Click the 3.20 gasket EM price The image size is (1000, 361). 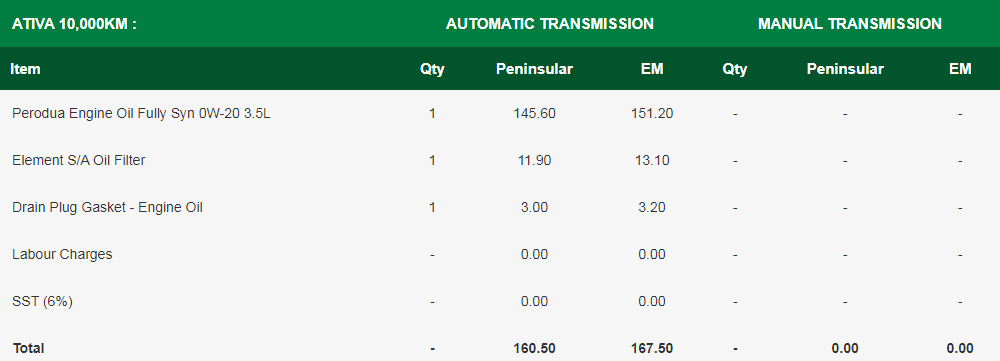click(652, 207)
